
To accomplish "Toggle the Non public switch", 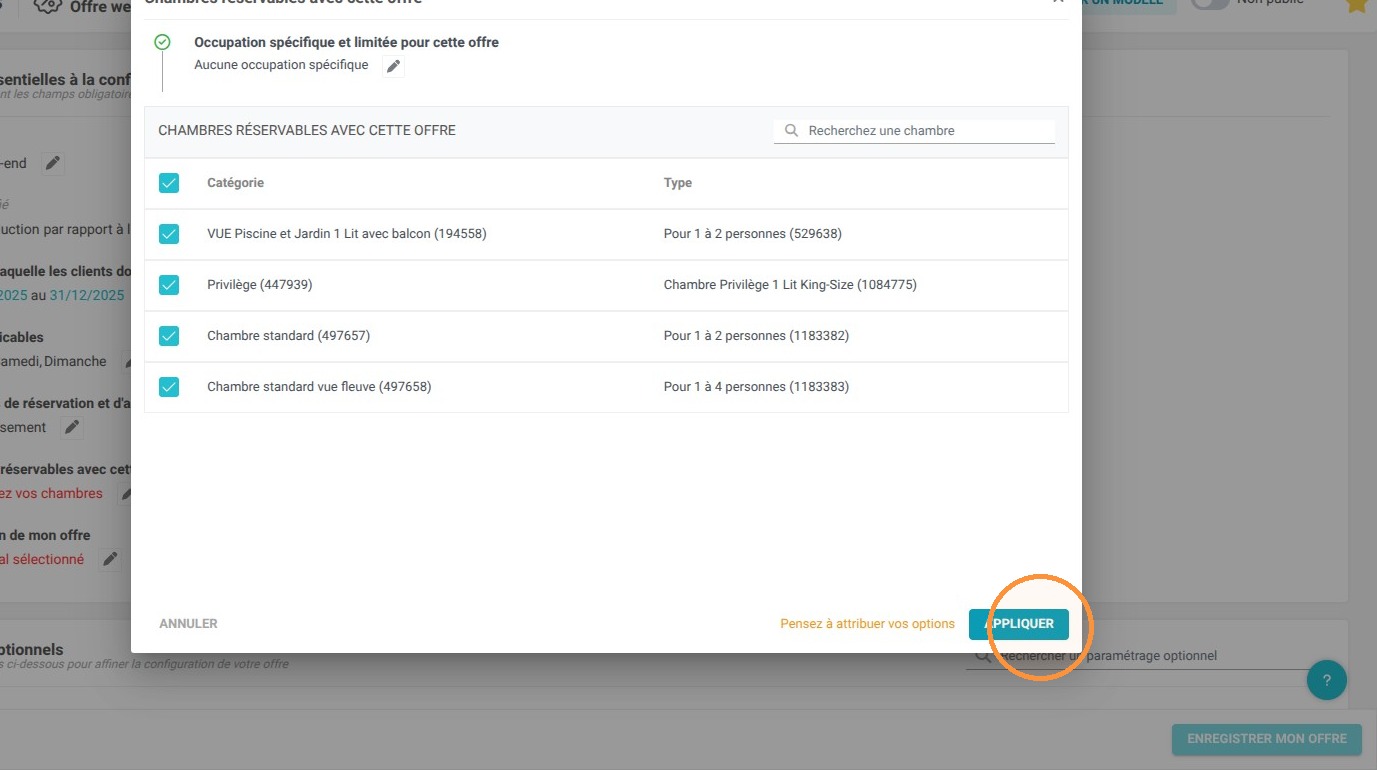I will pyautogui.click(x=1209, y=3).
